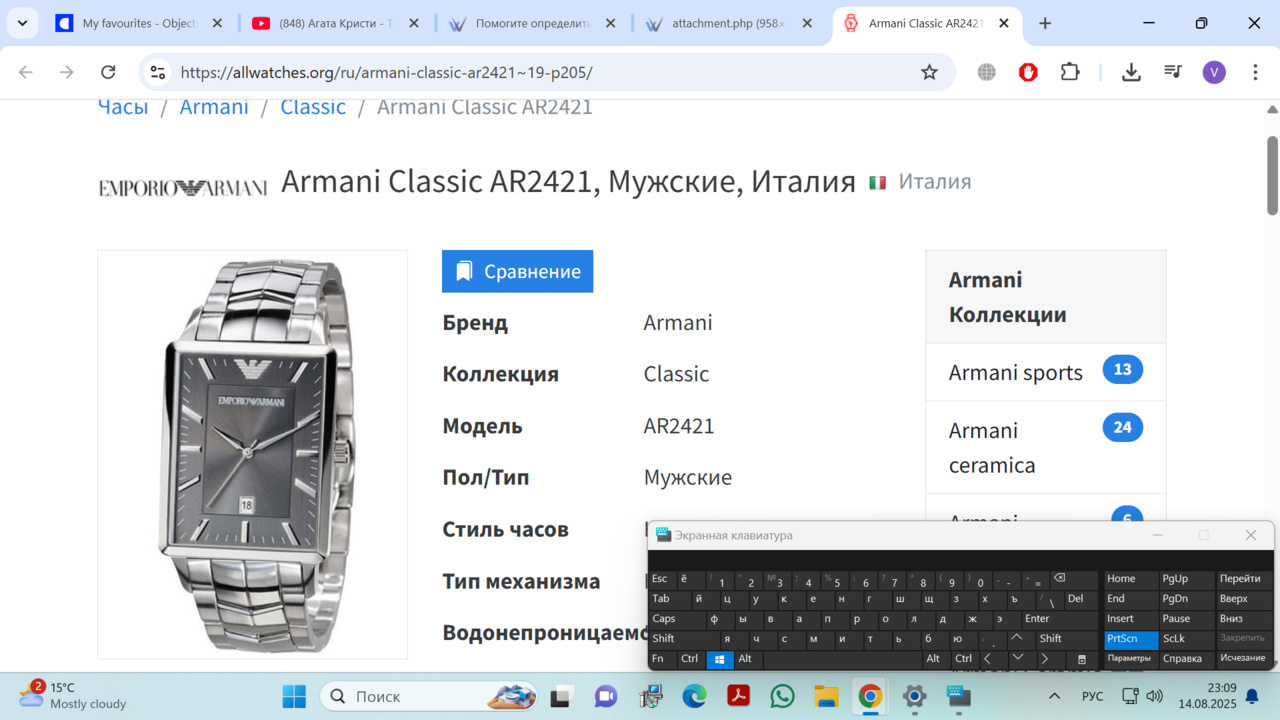
Task: Click the Armani watch product image
Action: coord(252,454)
